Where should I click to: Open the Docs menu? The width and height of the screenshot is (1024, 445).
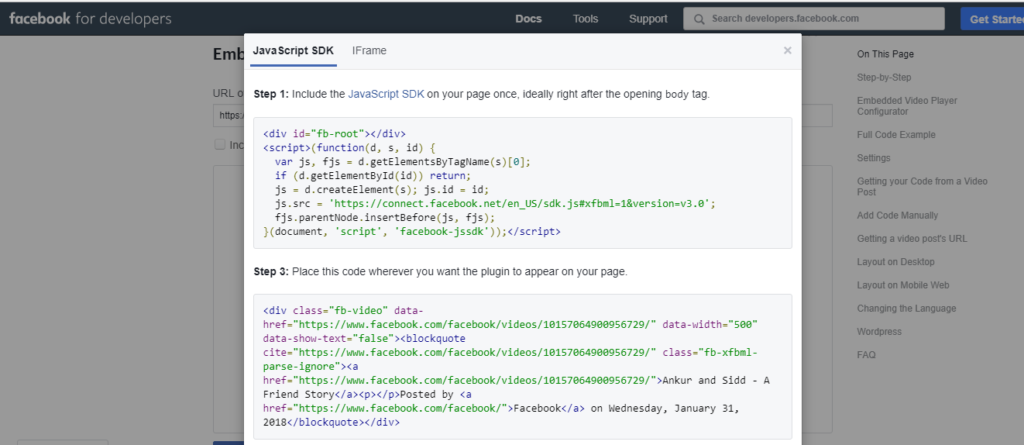528,19
